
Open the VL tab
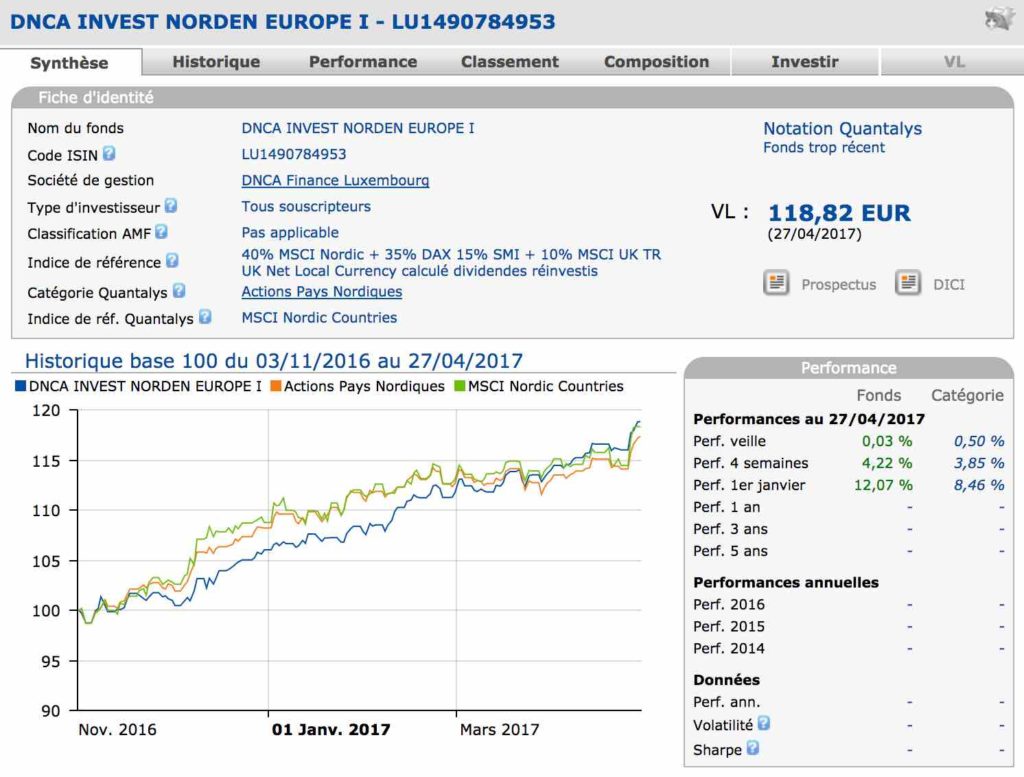(x=953, y=62)
